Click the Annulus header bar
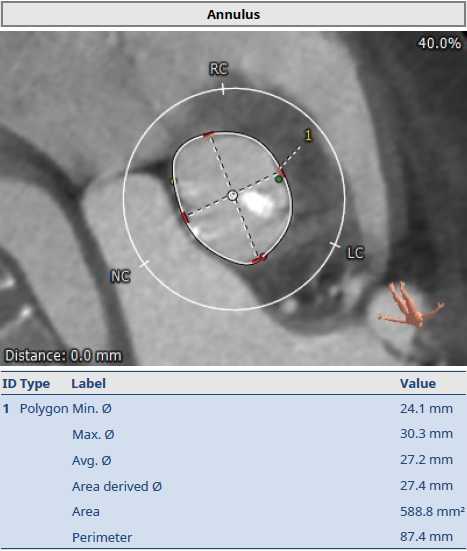 [233, 14]
